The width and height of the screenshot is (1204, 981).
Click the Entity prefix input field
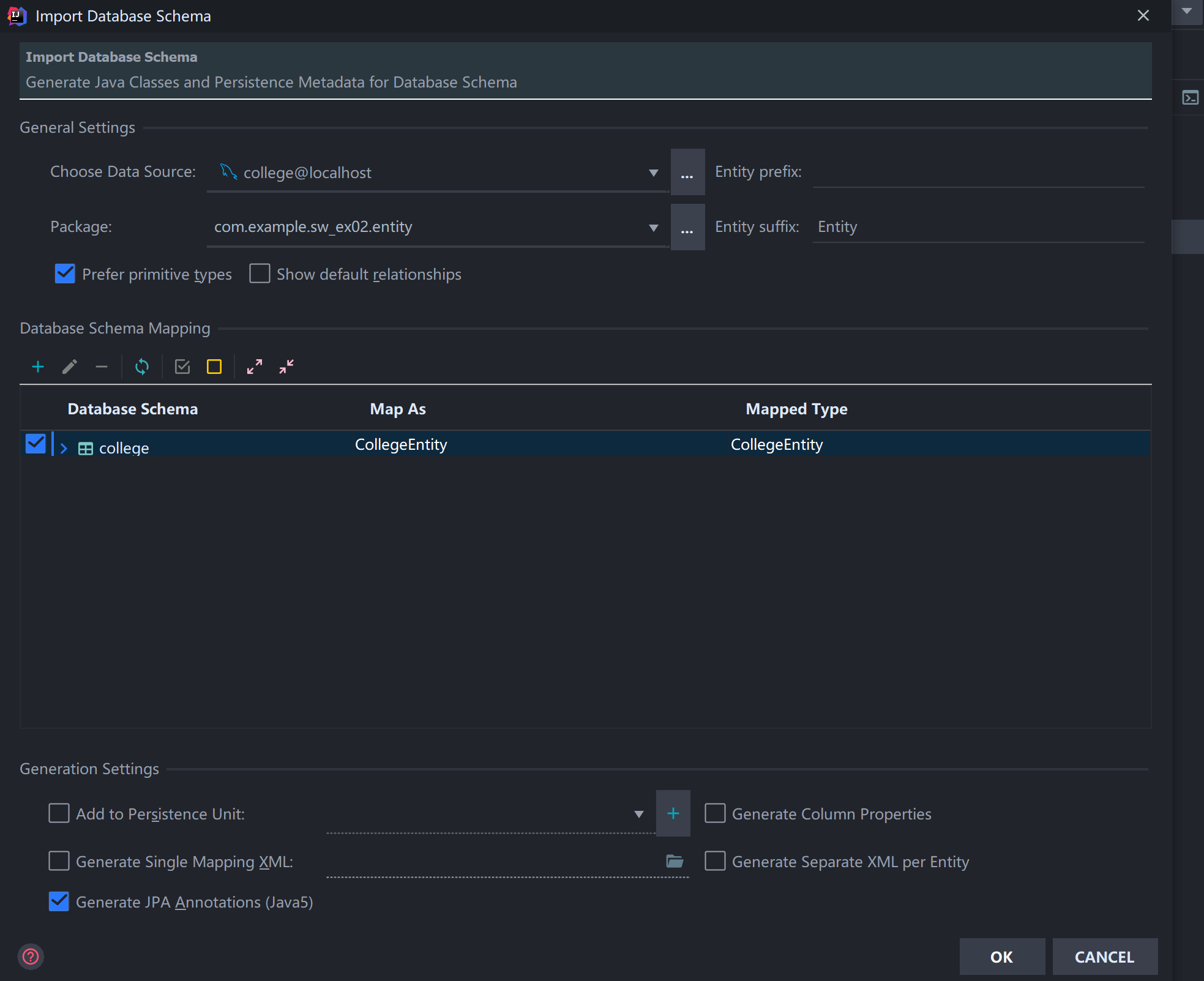pyautogui.click(x=978, y=172)
